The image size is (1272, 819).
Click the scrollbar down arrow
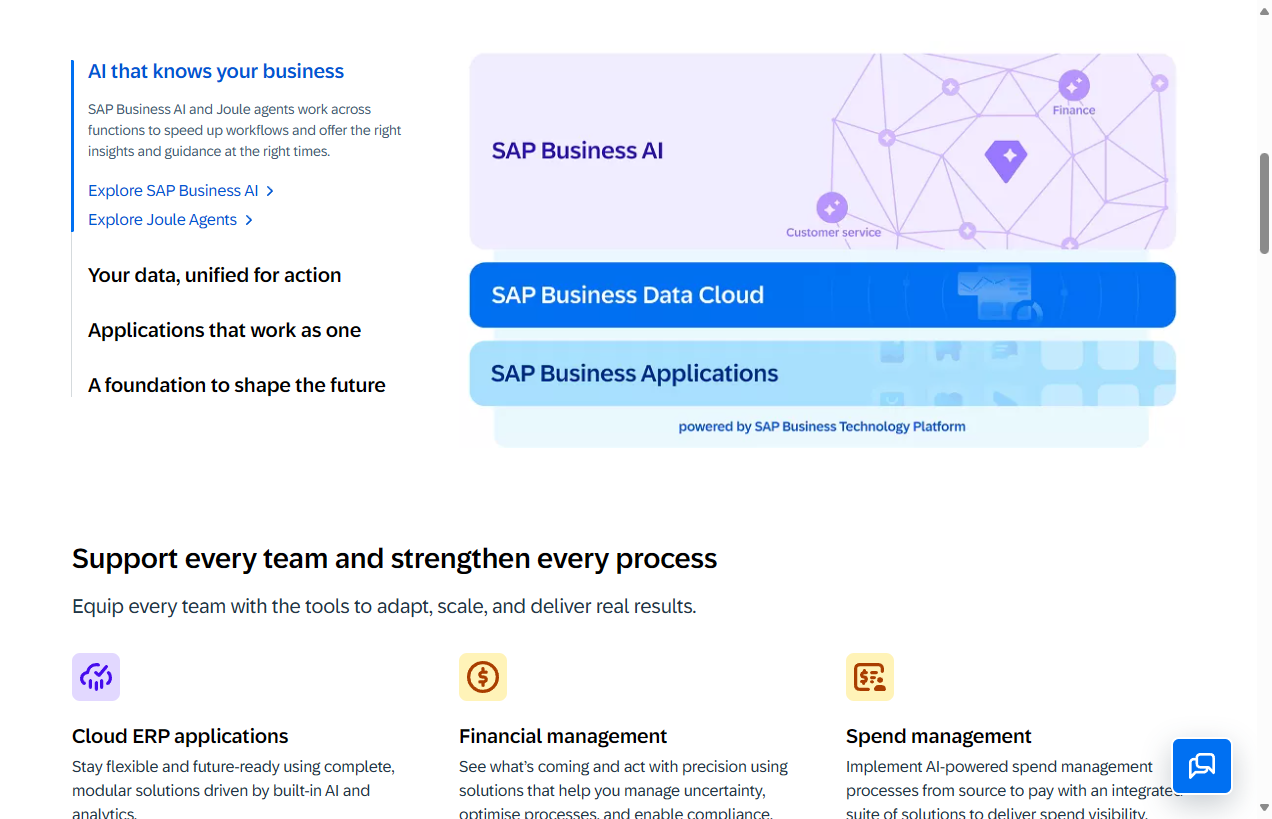(x=1264, y=807)
